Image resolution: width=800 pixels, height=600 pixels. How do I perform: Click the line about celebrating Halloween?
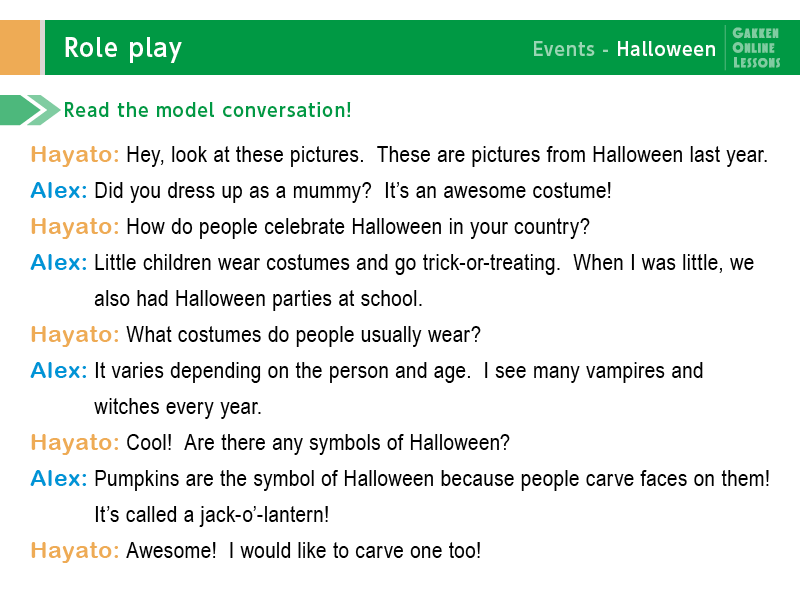click(358, 227)
